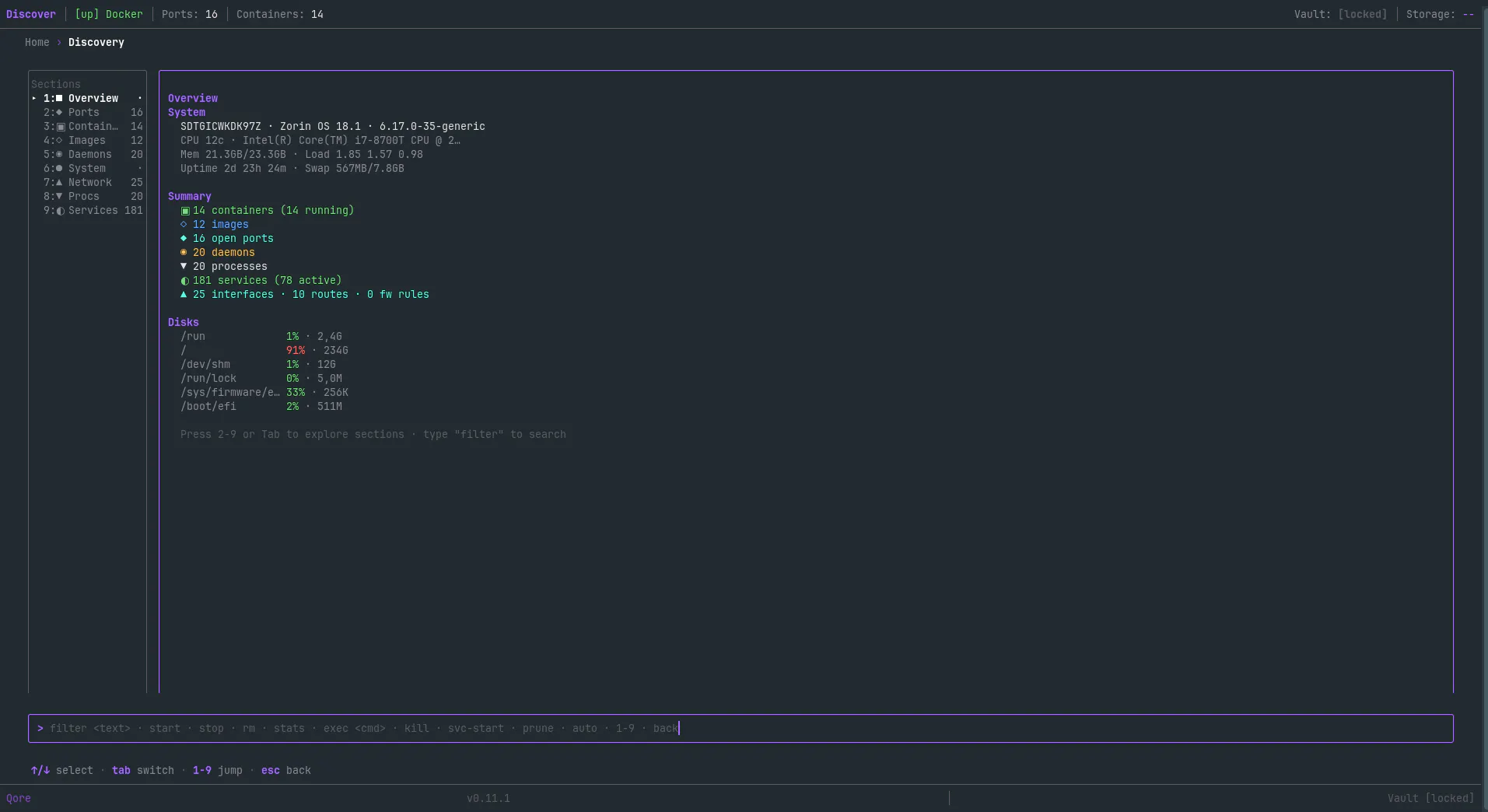The height and width of the screenshot is (812, 1488).
Task: Click the Discover label in top bar
Action: coord(31,14)
